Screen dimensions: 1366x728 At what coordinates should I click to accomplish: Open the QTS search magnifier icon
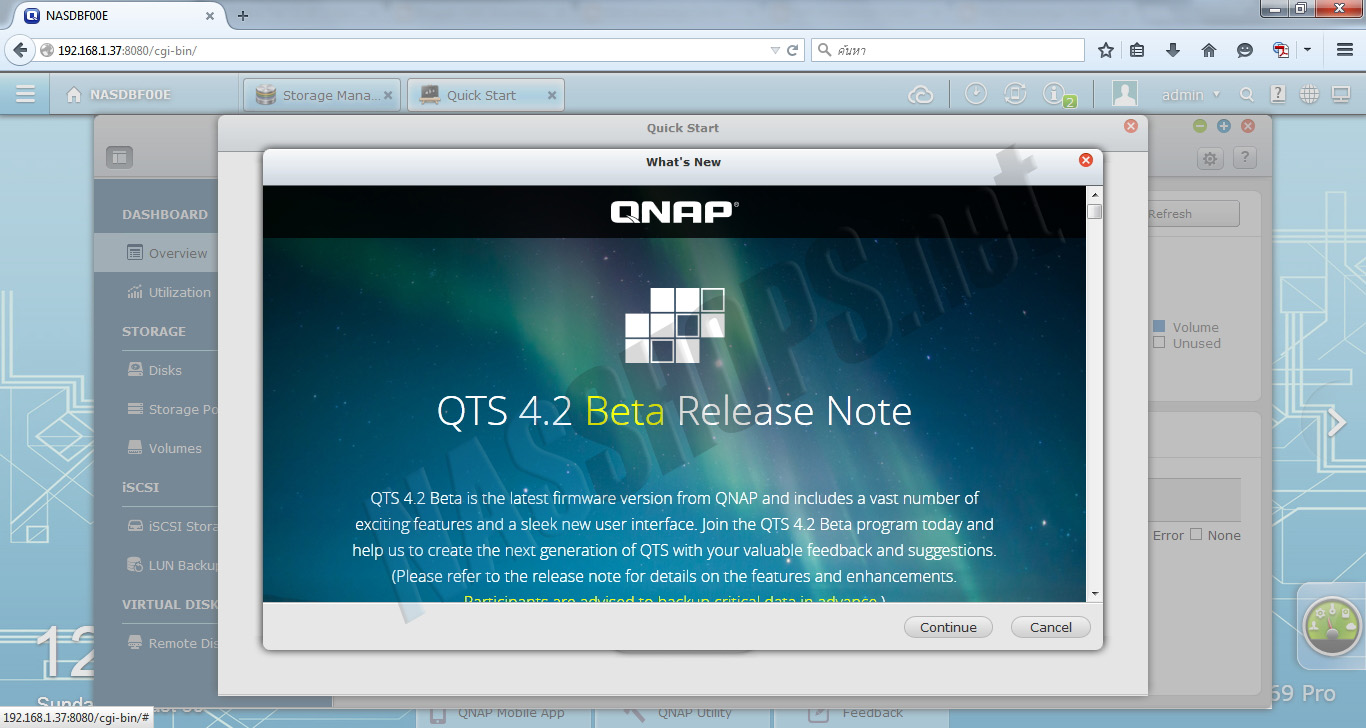click(x=1246, y=95)
